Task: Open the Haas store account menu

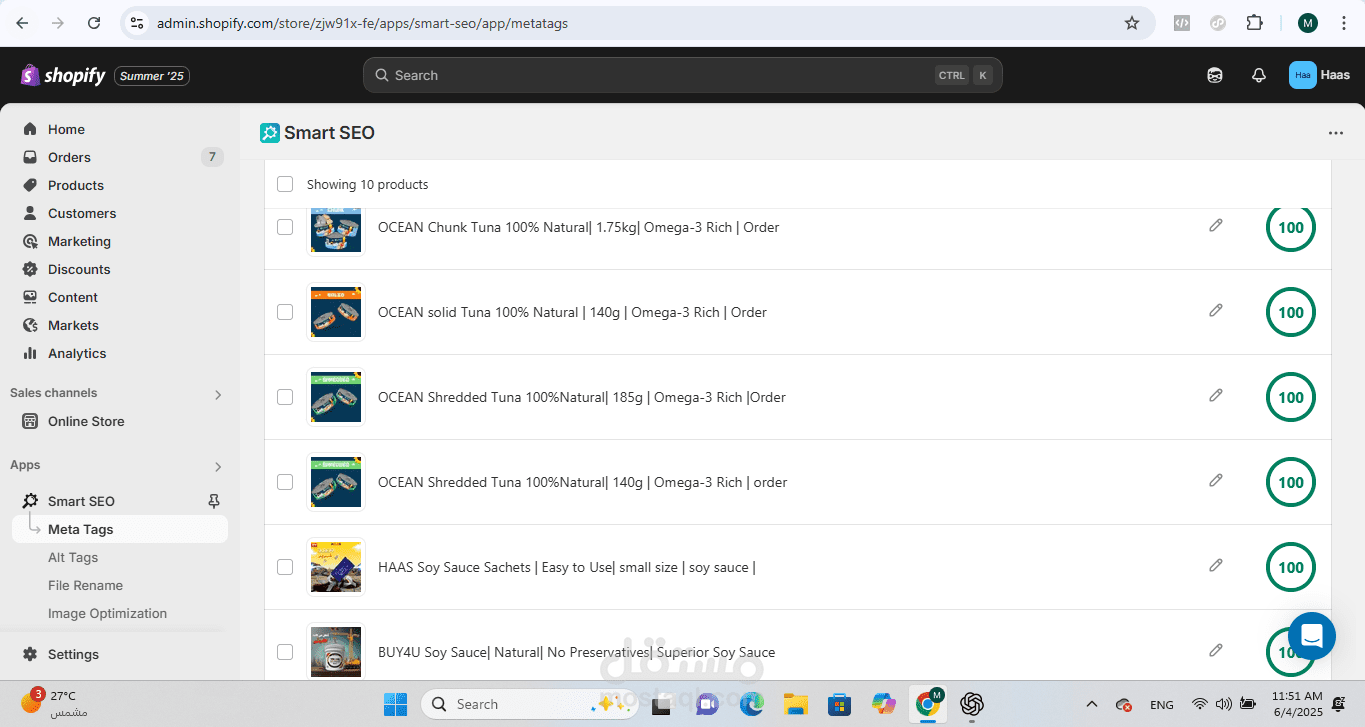Action: pos(1320,75)
